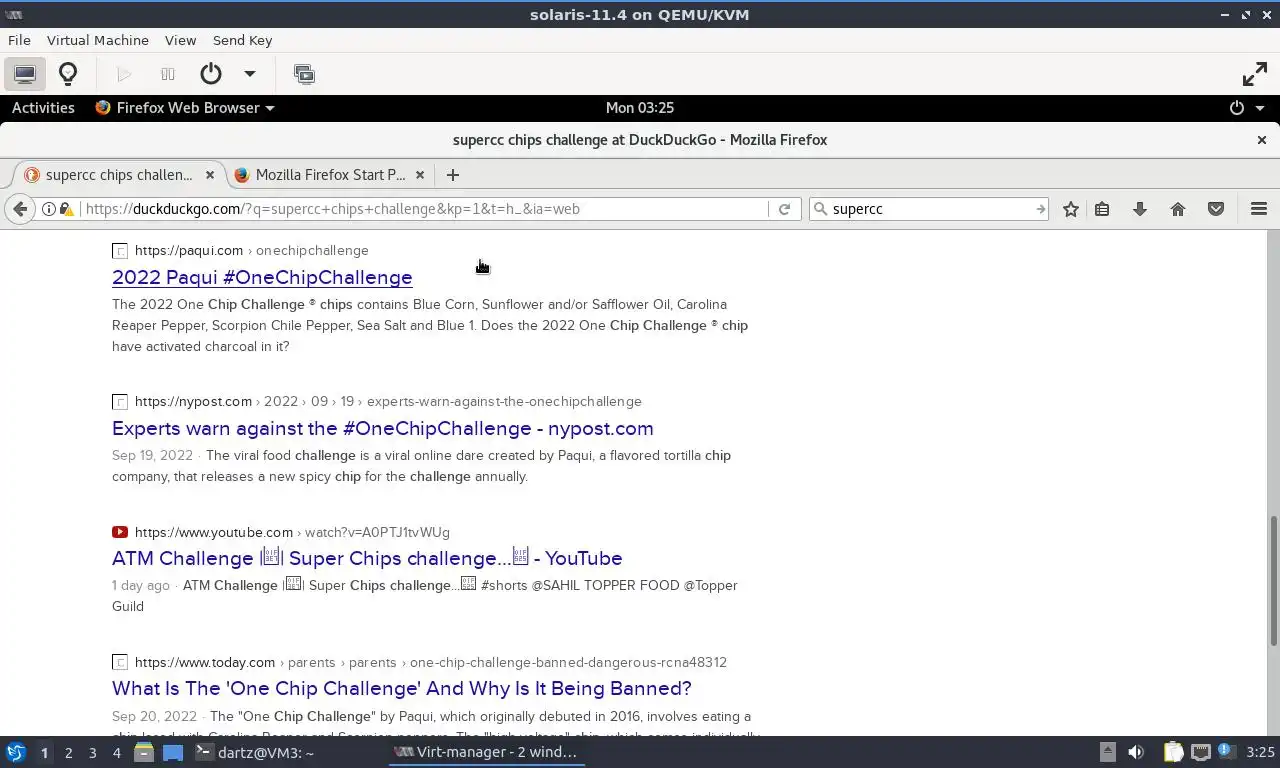The image size is (1280, 768).
Task: Close the supercc chips challenge tab
Action: (210, 175)
